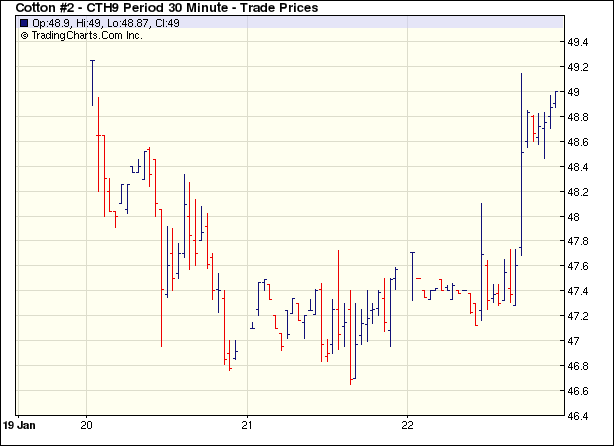This screenshot has height=446, width=614.
Task: Select the 22 date label on time axis
Action: 408,424
